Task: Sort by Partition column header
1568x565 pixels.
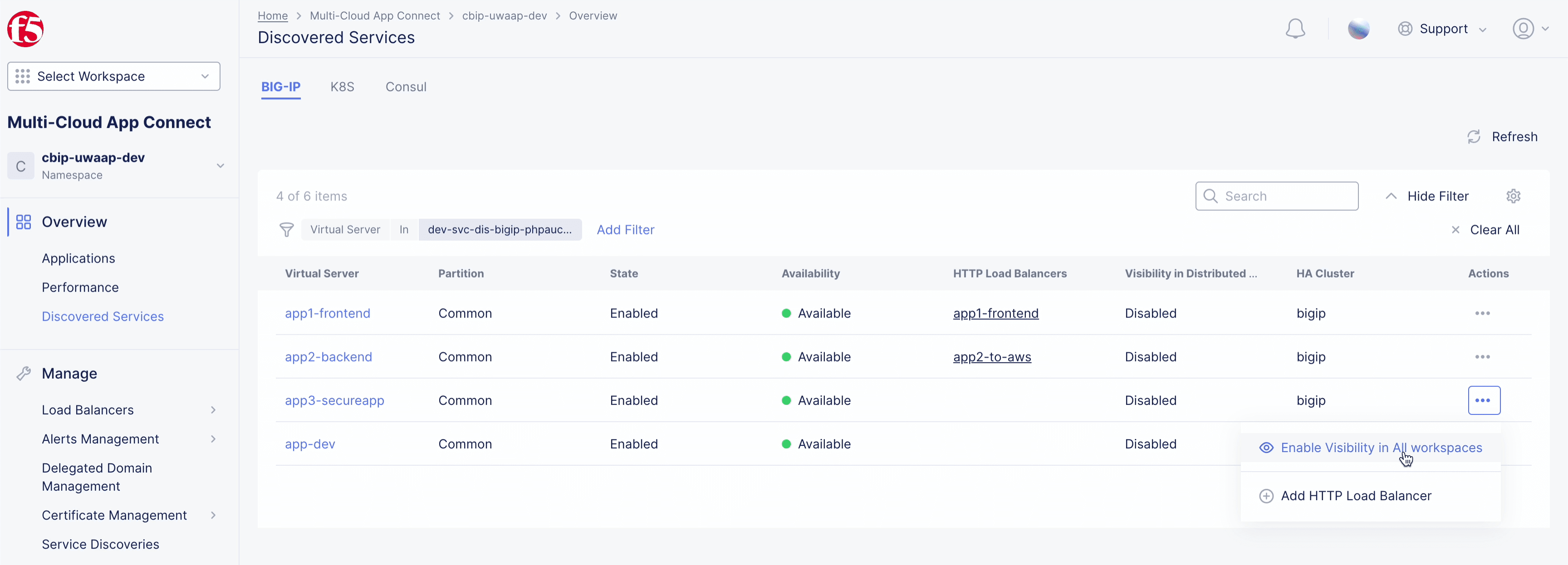Action: (x=461, y=274)
